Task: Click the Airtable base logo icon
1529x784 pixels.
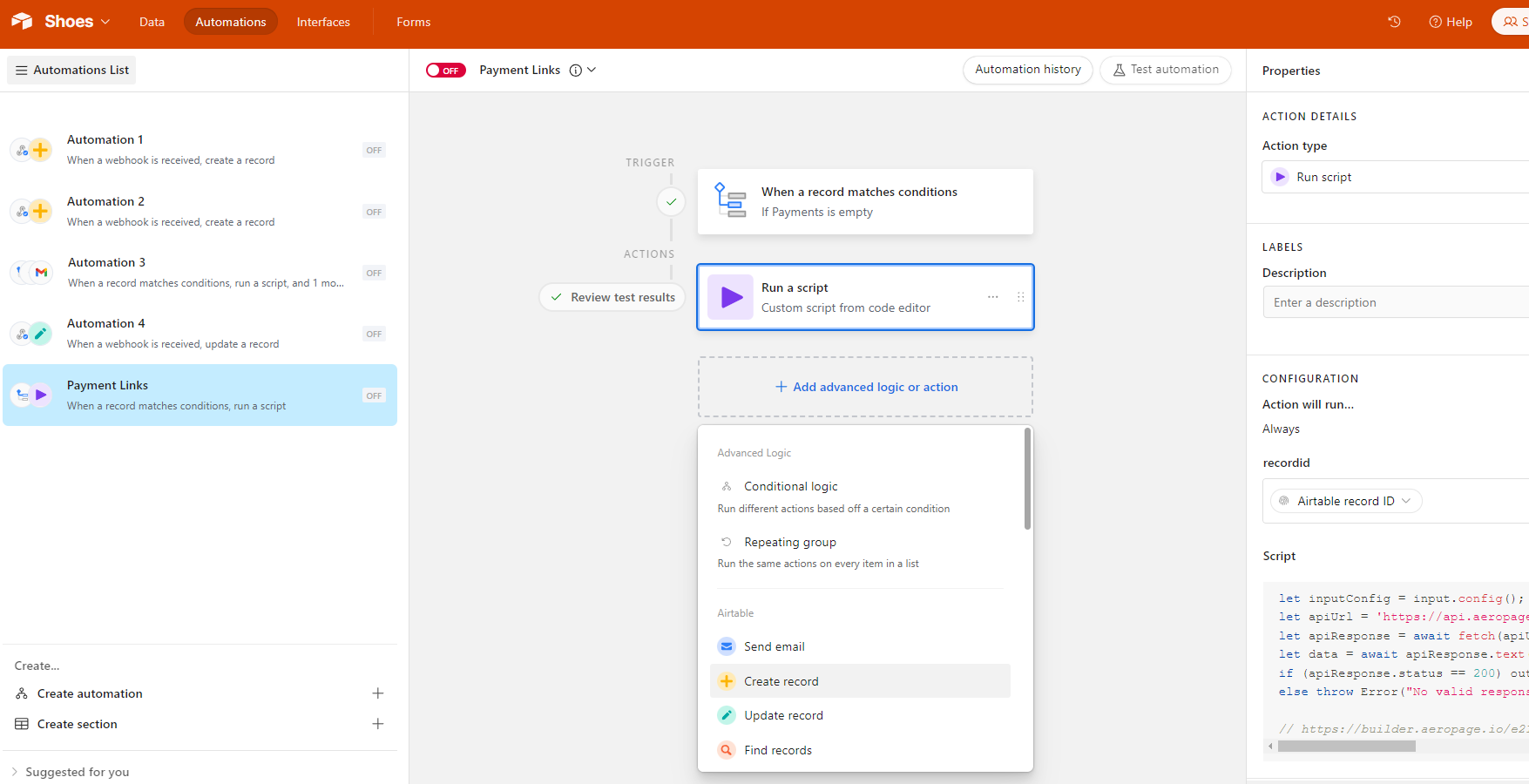Action: click(x=22, y=21)
